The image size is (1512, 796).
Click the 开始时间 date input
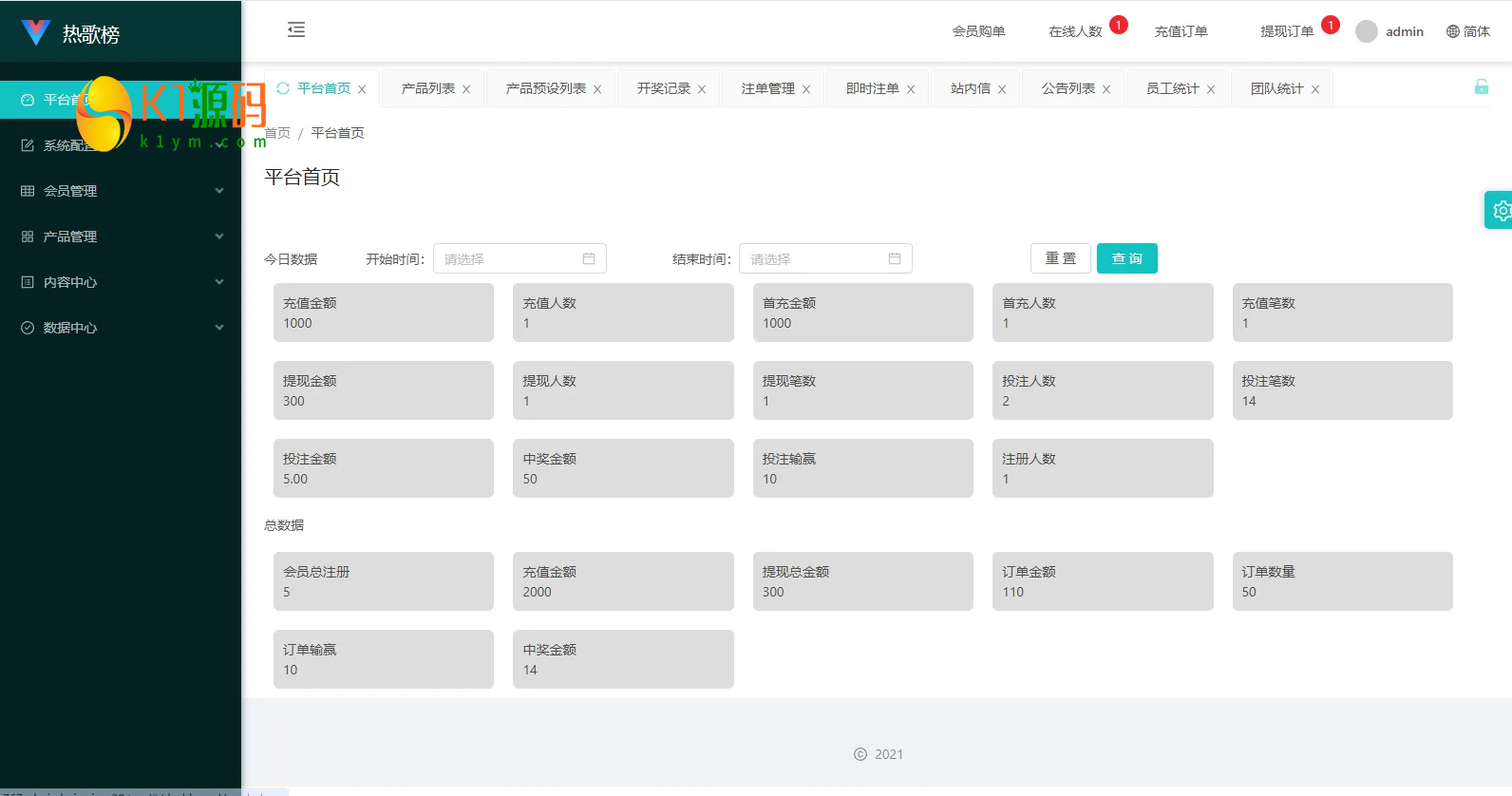tap(520, 258)
